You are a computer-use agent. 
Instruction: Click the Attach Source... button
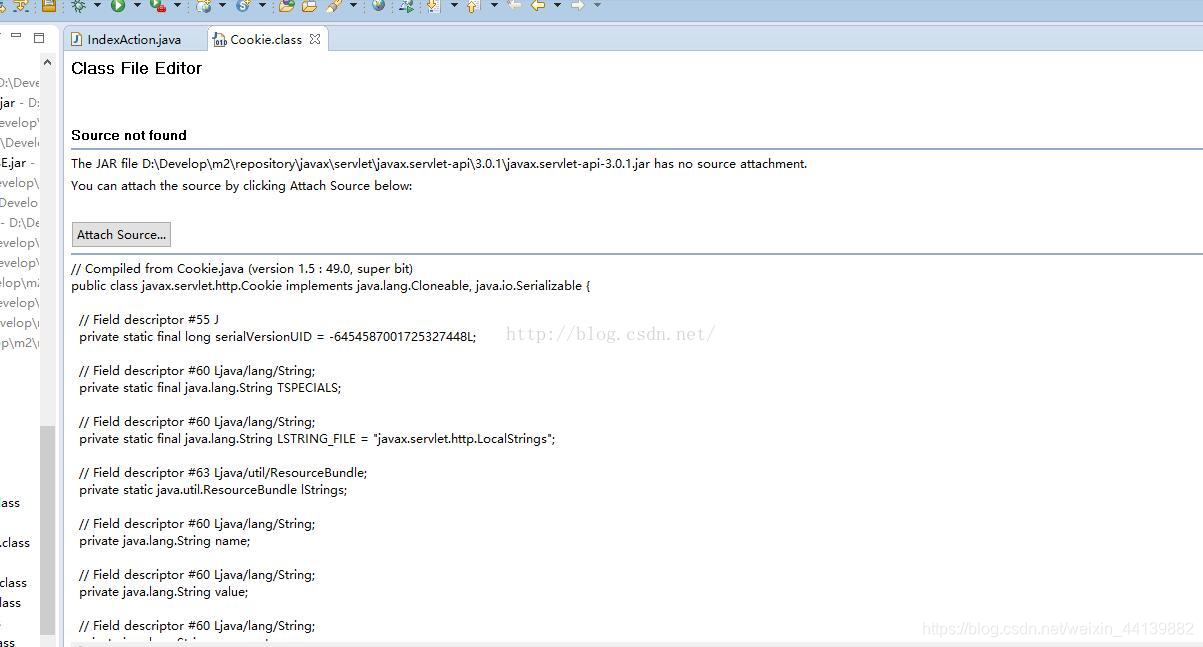[x=121, y=234]
